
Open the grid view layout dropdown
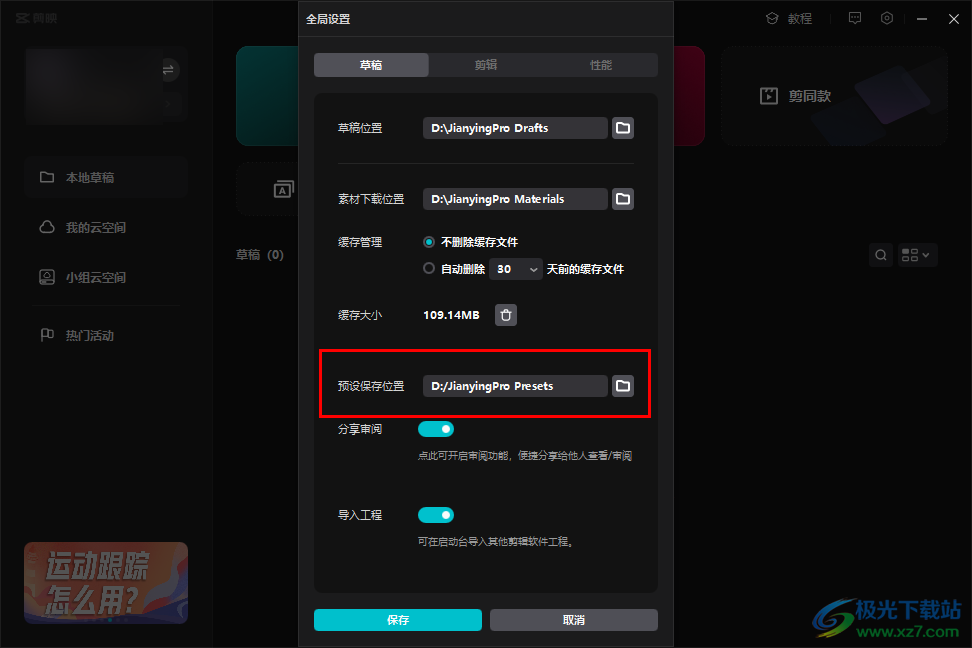tap(917, 255)
